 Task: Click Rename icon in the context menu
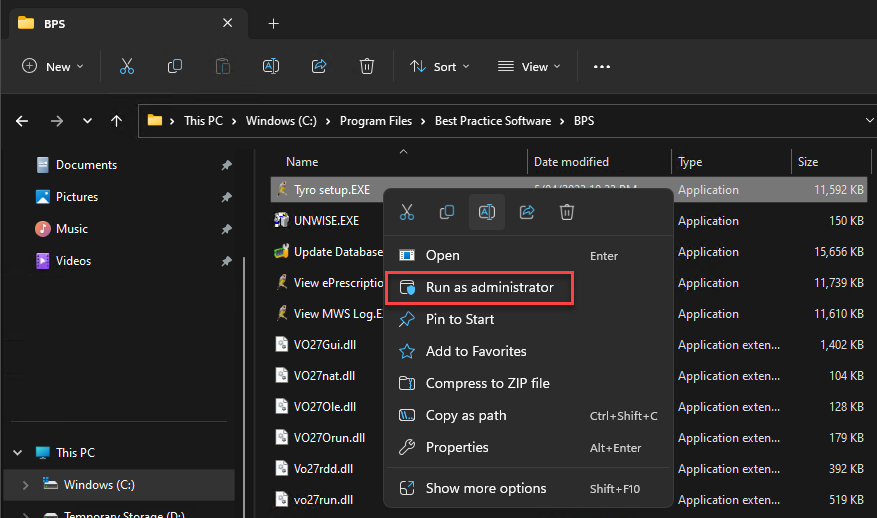coord(487,212)
